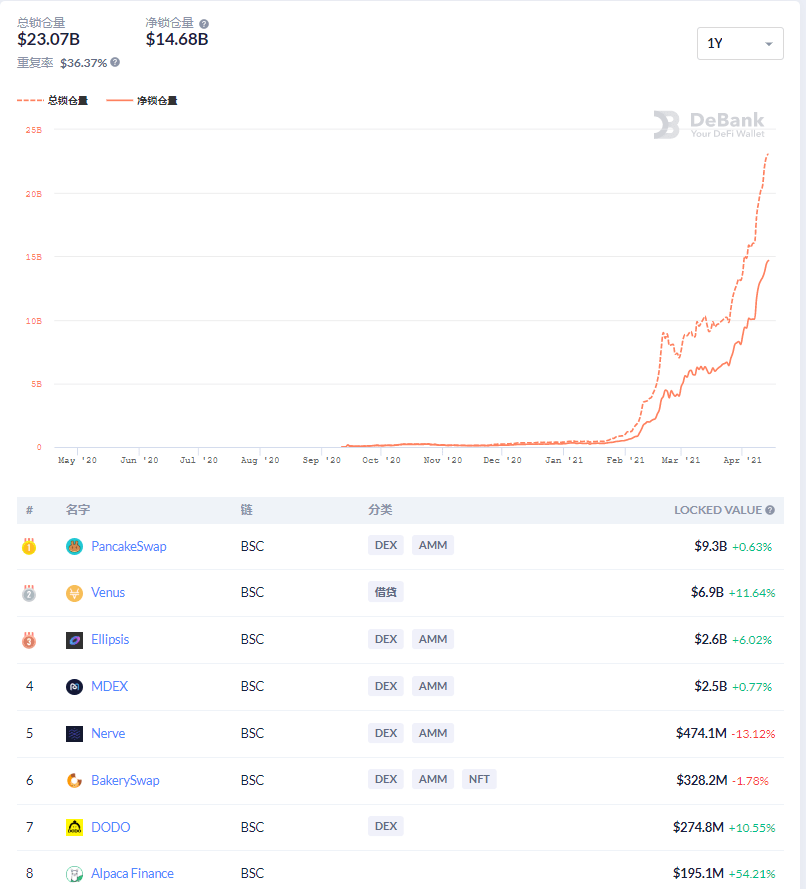Click Nerve -13.12% change value
The width and height of the screenshot is (806, 889).
[x=753, y=734]
